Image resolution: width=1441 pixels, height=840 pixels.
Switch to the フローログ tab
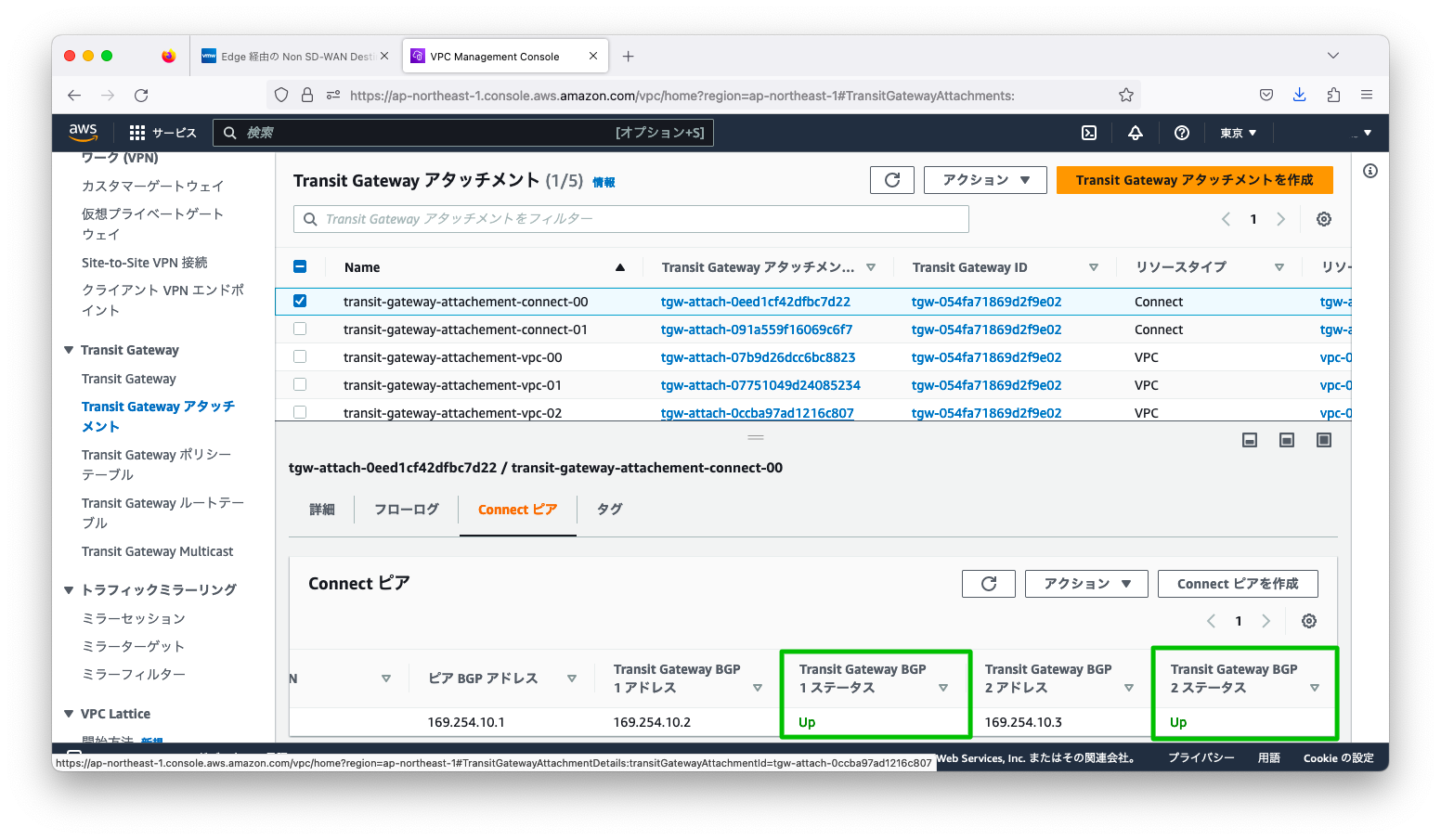point(406,510)
